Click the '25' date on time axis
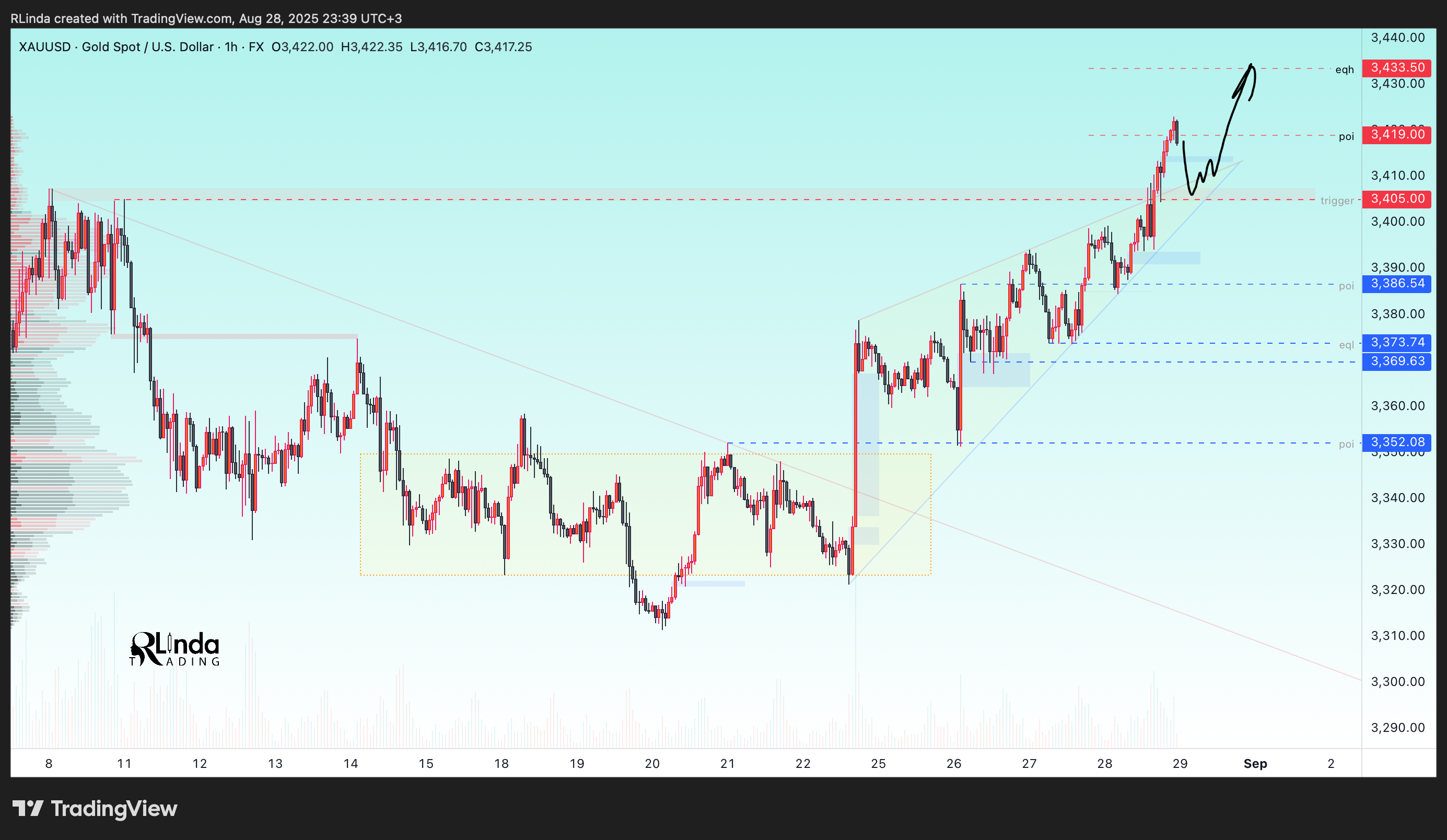Screen dimensions: 1447x840 point(879,764)
